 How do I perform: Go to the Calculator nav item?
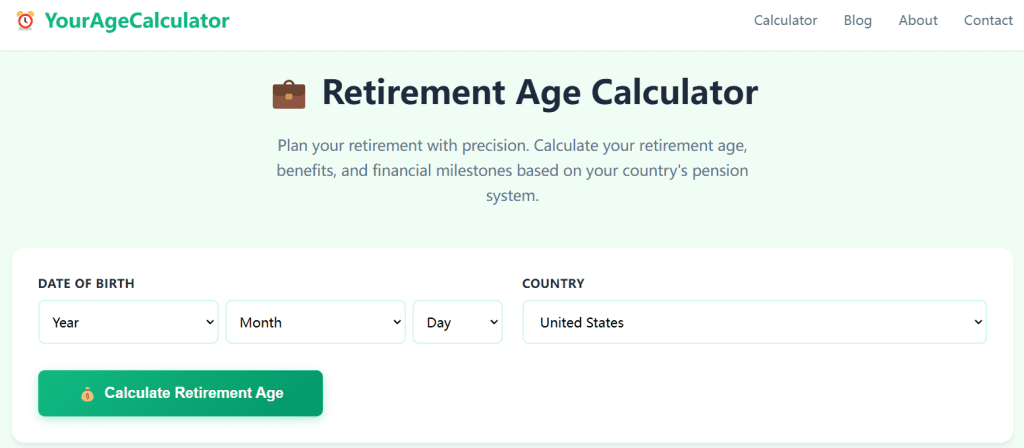(785, 20)
